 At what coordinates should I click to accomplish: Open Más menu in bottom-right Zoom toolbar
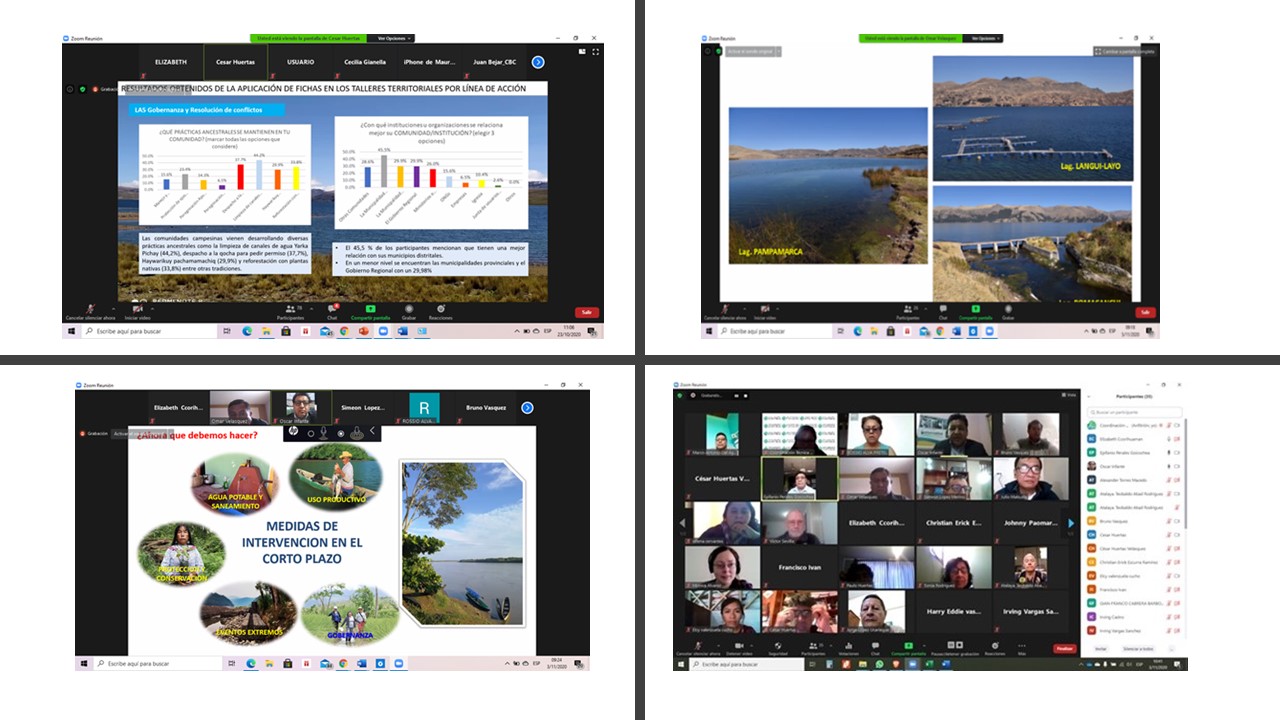[1022, 649]
